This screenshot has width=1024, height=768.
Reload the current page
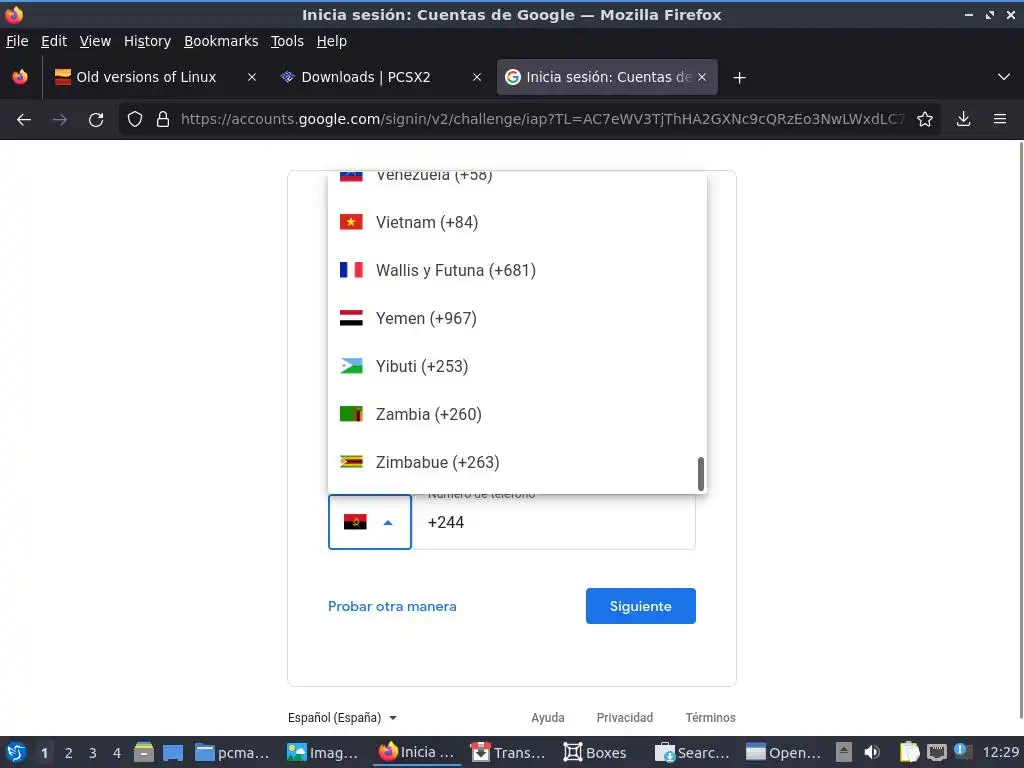pyautogui.click(x=96, y=119)
